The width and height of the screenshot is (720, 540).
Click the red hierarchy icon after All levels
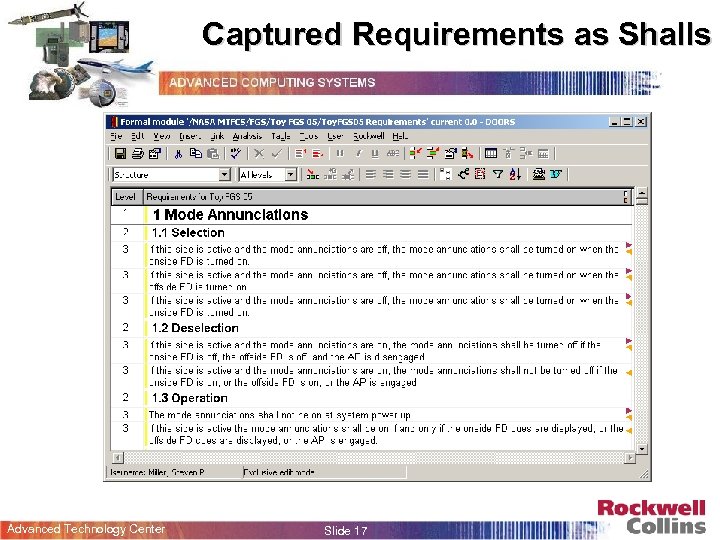point(313,174)
